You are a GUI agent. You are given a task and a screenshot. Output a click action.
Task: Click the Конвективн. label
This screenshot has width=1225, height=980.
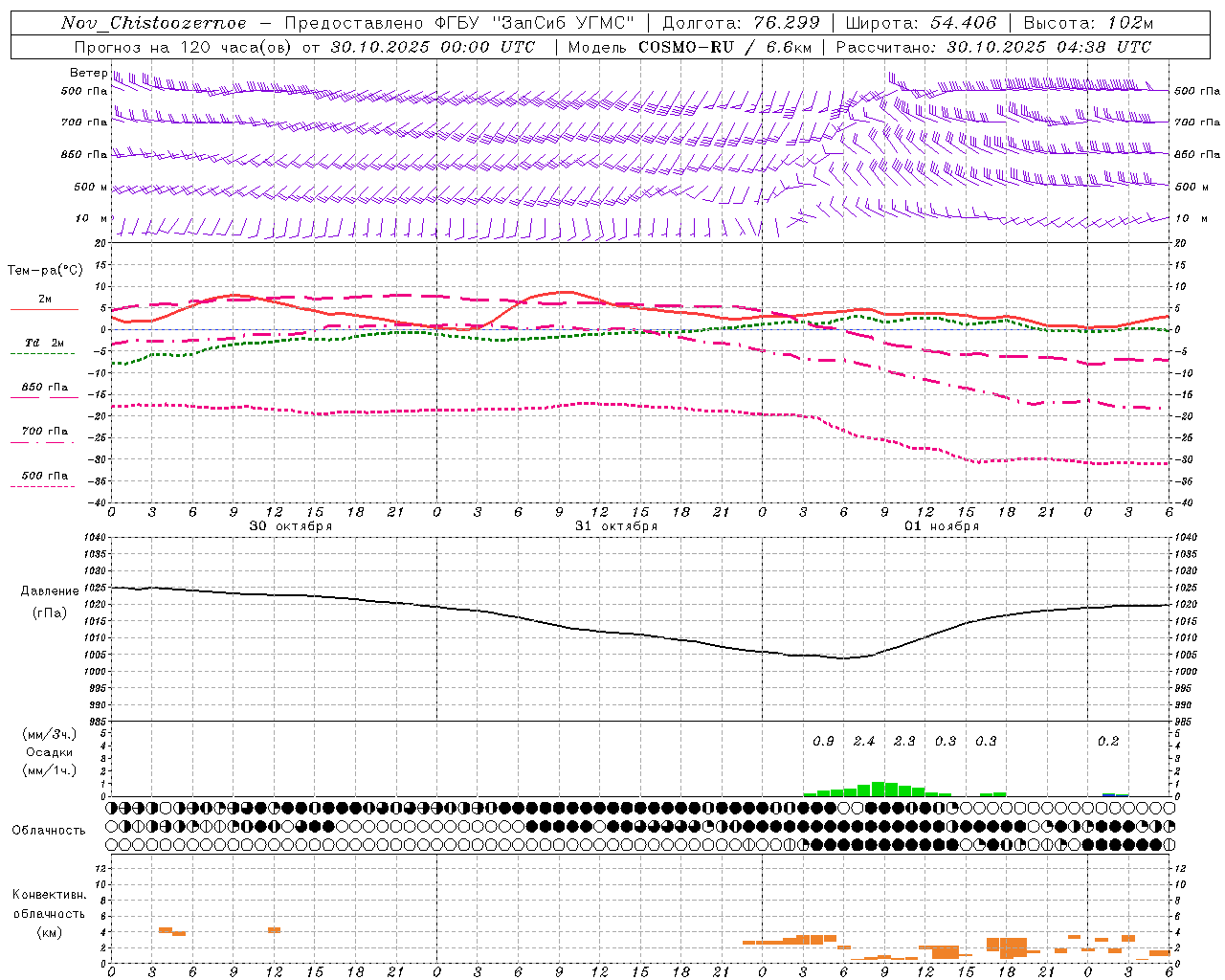(x=50, y=895)
